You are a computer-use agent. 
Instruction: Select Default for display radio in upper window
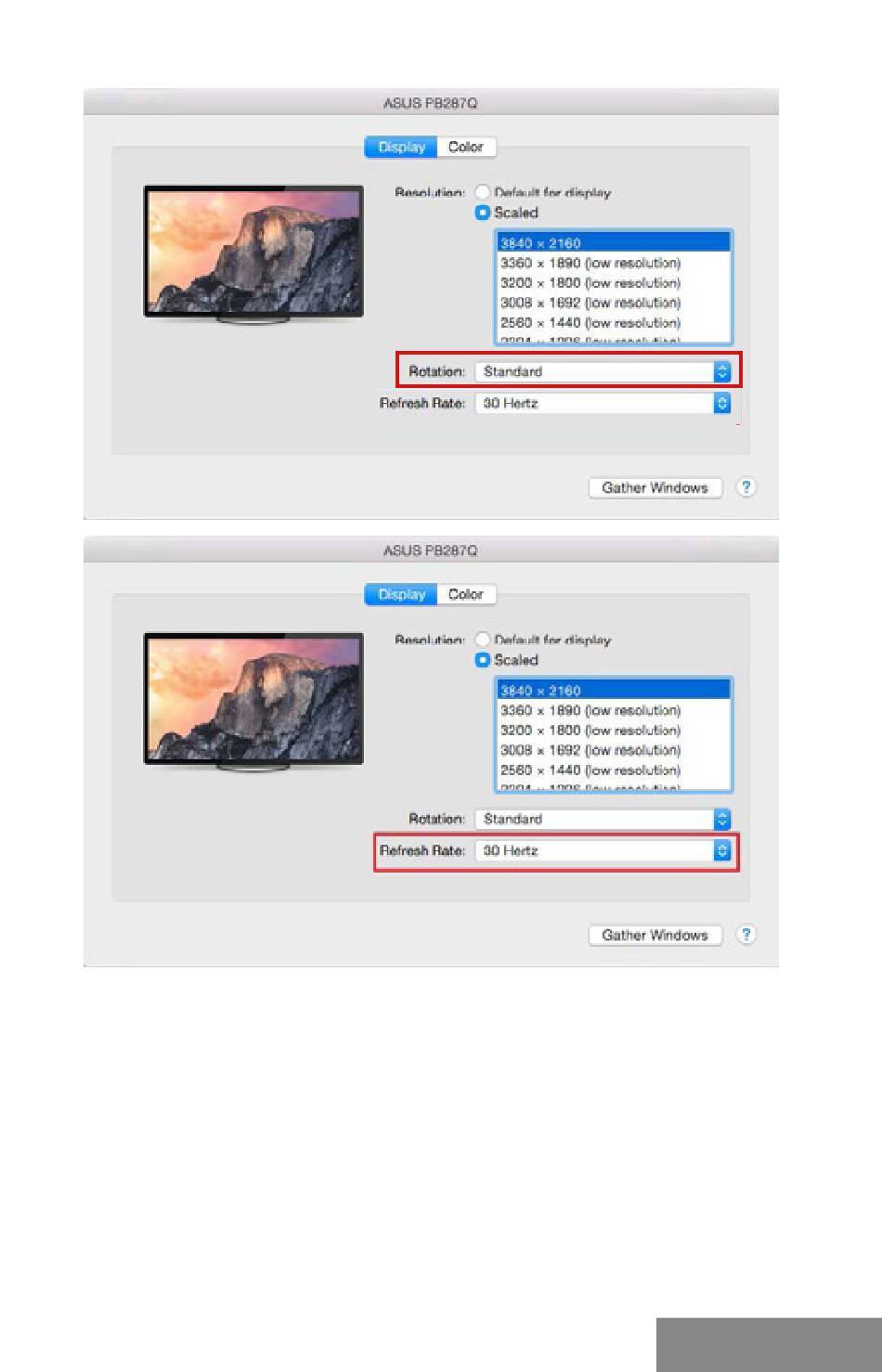point(482,192)
